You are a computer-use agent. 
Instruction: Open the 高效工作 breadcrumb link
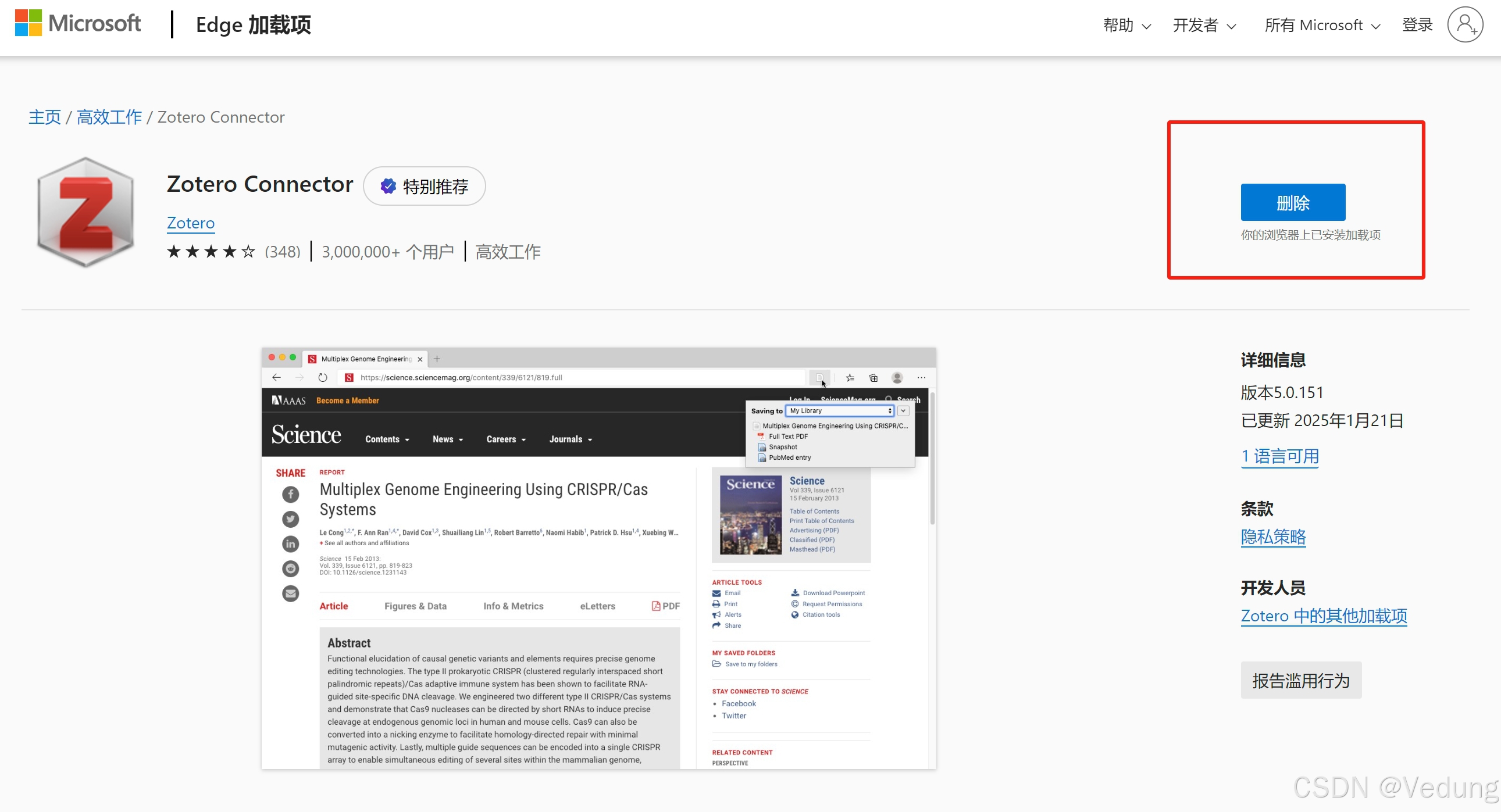[x=109, y=117]
